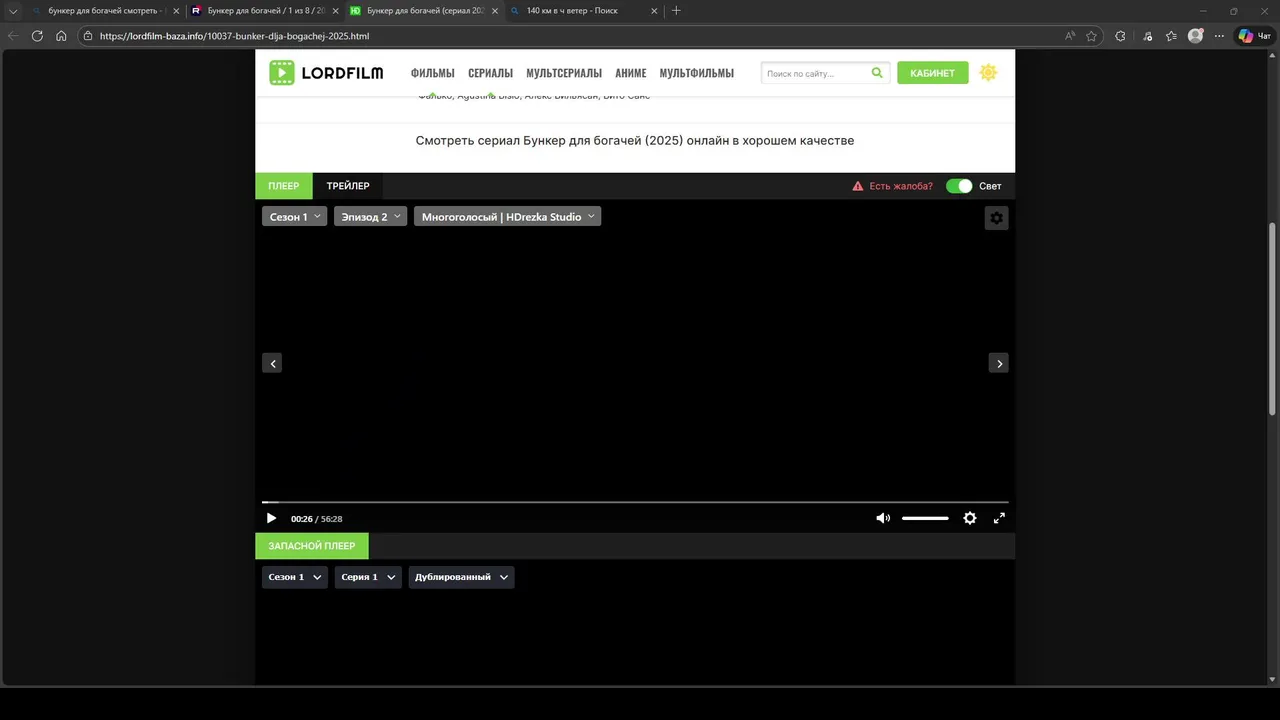Open browser home page
Viewport: 1280px width, 720px height.
61,36
